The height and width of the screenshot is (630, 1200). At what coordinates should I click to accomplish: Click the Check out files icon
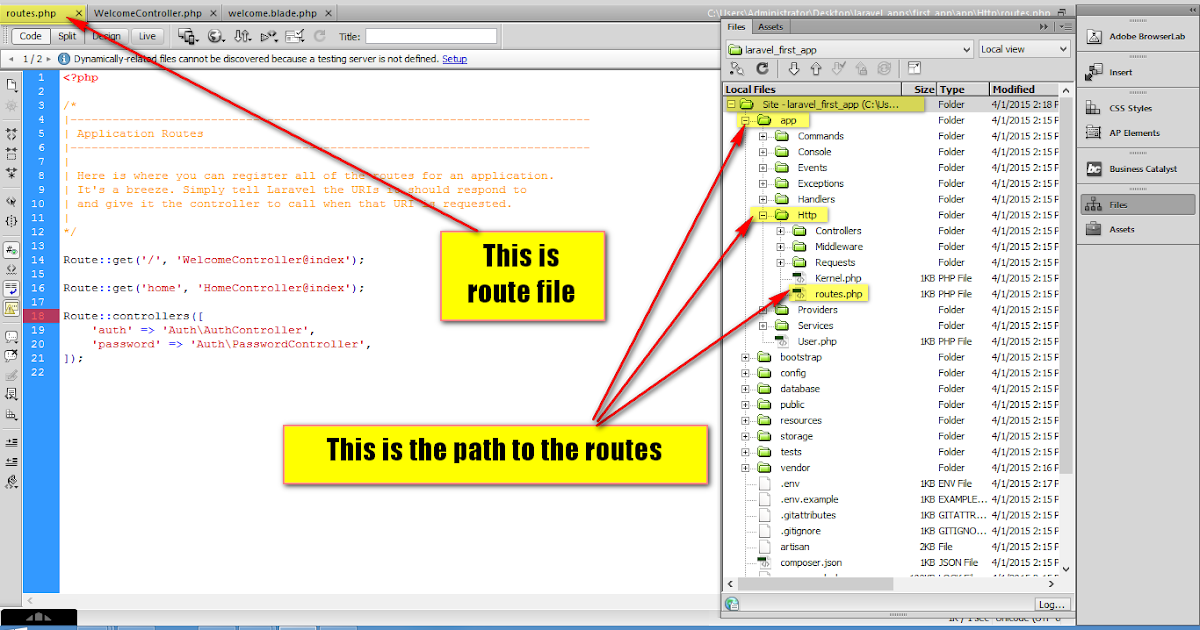point(838,68)
